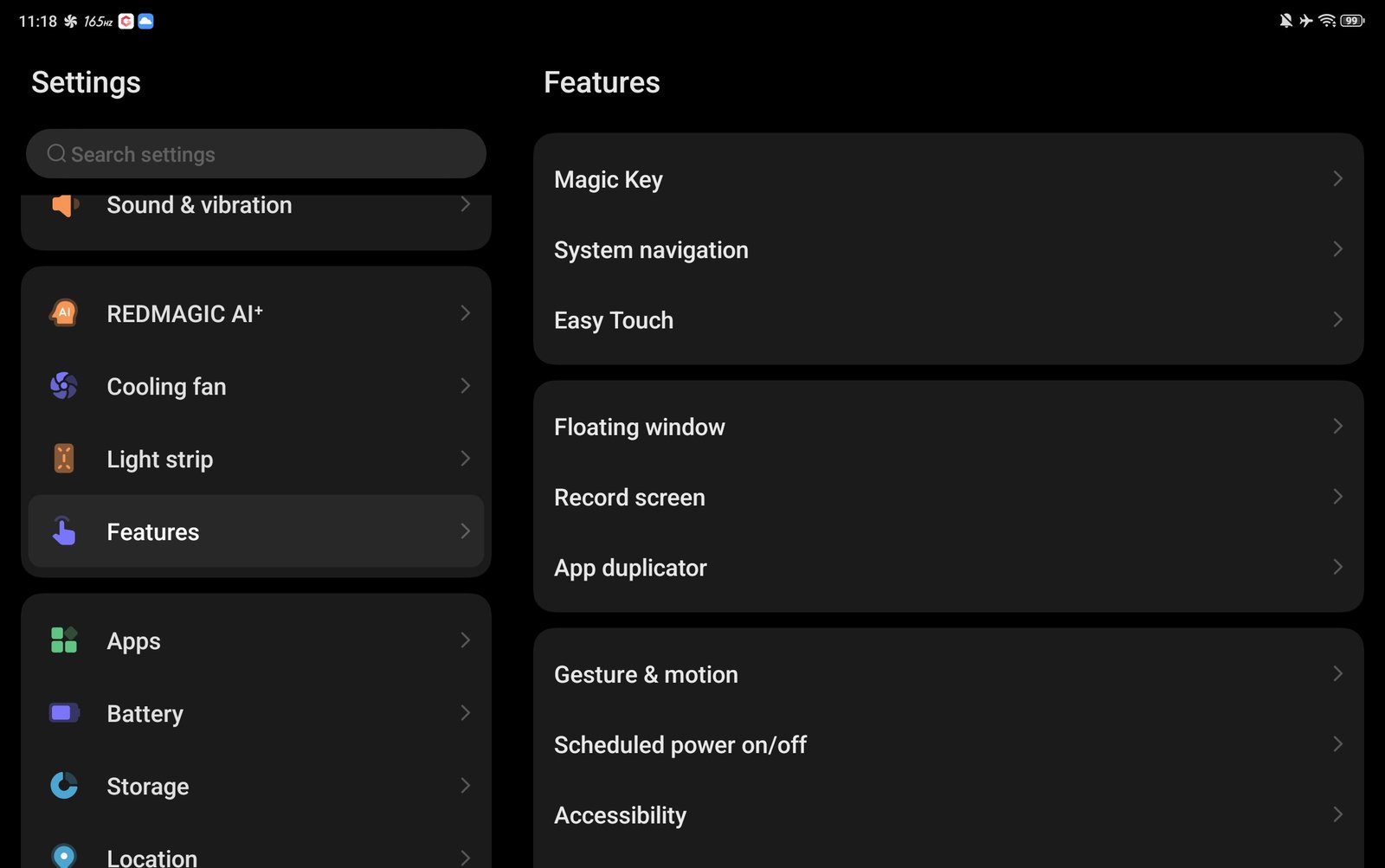Open App duplicator option

click(x=630, y=568)
